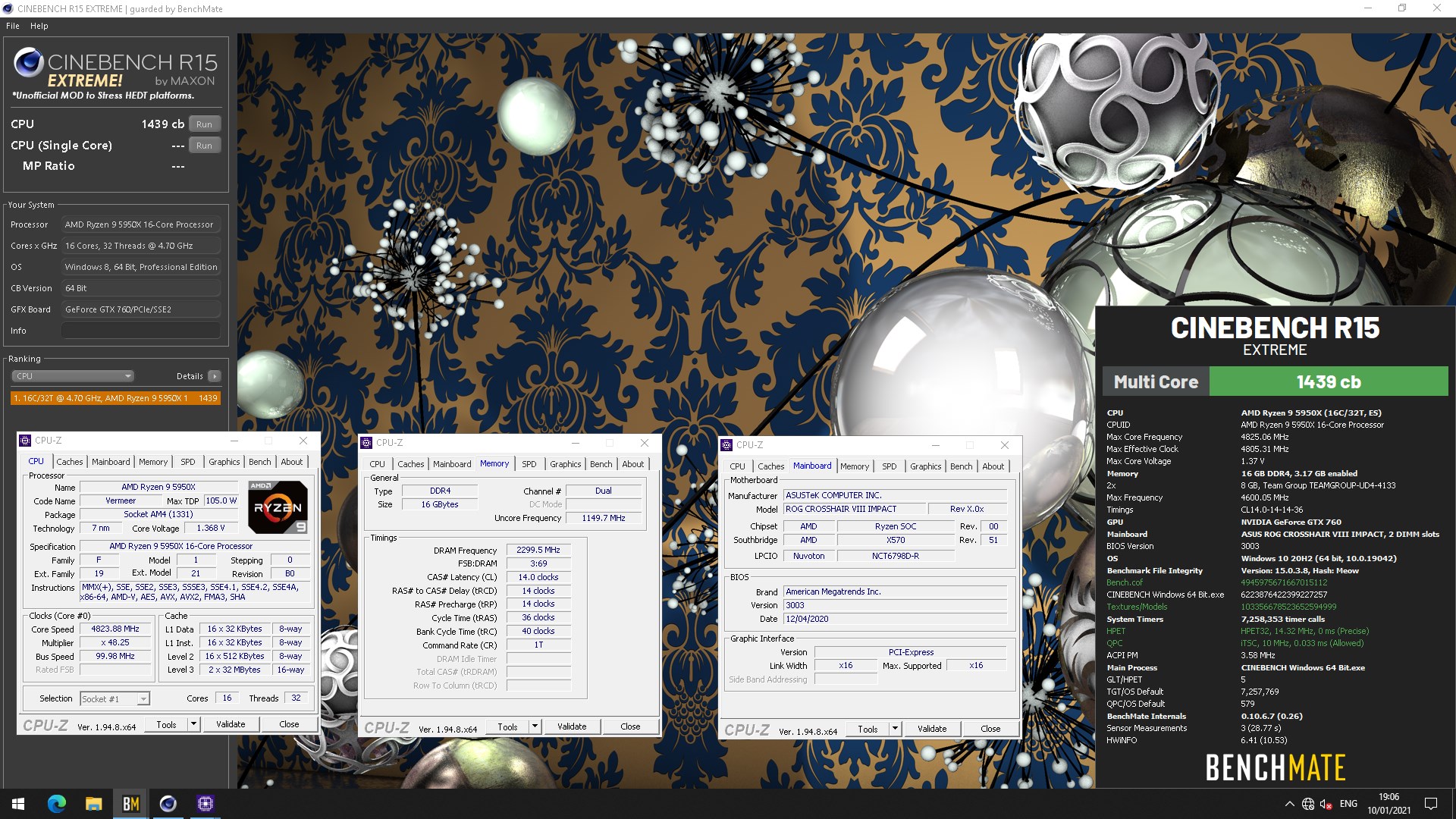Viewport: 1456px width, 819px height.
Task: Click the muted volume tray icon
Action: [1326, 804]
